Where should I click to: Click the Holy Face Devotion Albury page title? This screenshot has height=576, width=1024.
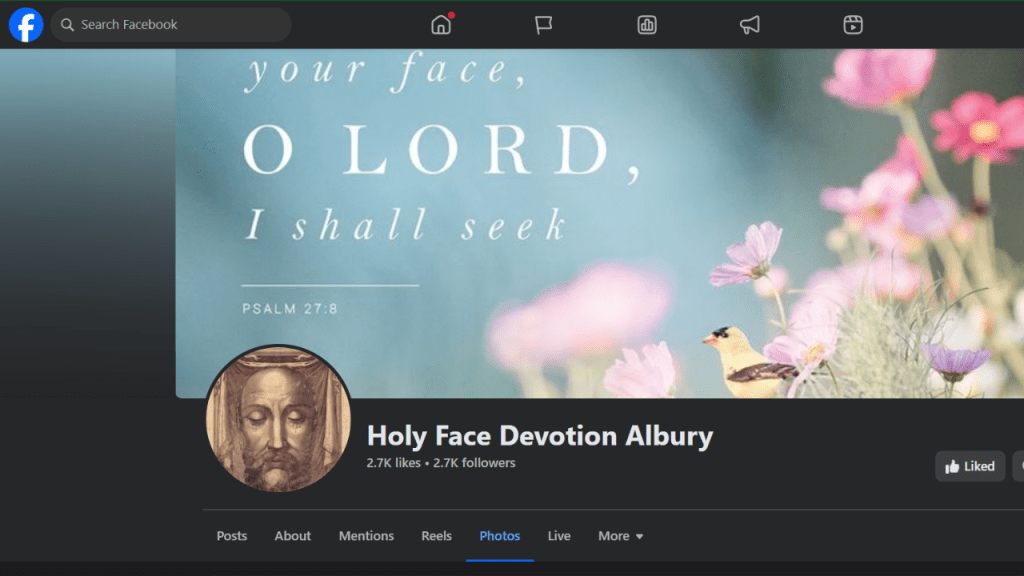pos(540,436)
